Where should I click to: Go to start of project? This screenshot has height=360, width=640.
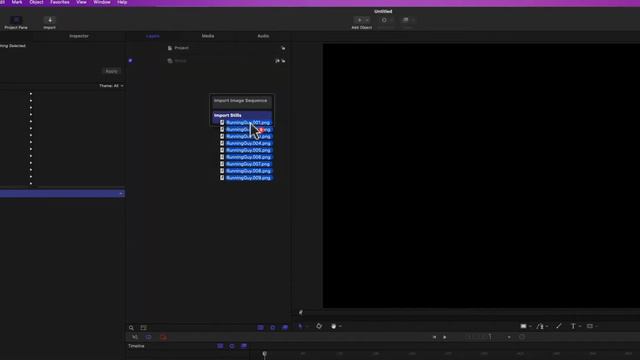[434, 337]
